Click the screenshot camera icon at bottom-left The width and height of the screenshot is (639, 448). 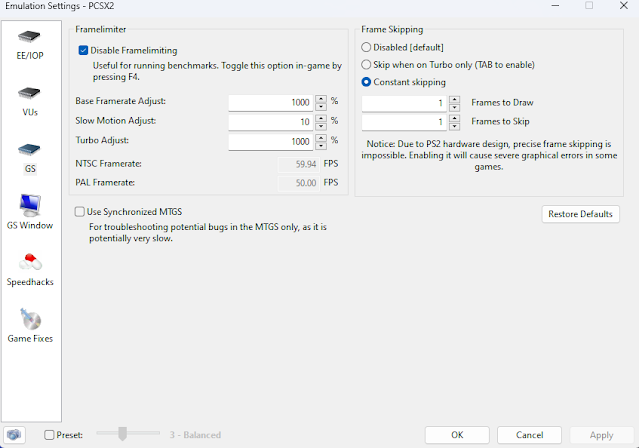pyautogui.click(x=14, y=435)
